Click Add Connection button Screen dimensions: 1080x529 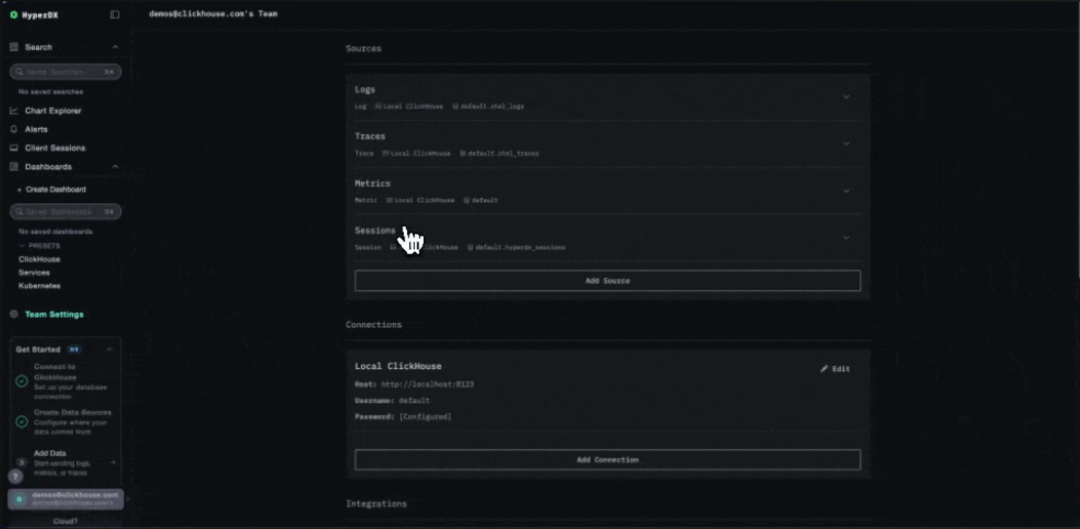tap(608, 459)
